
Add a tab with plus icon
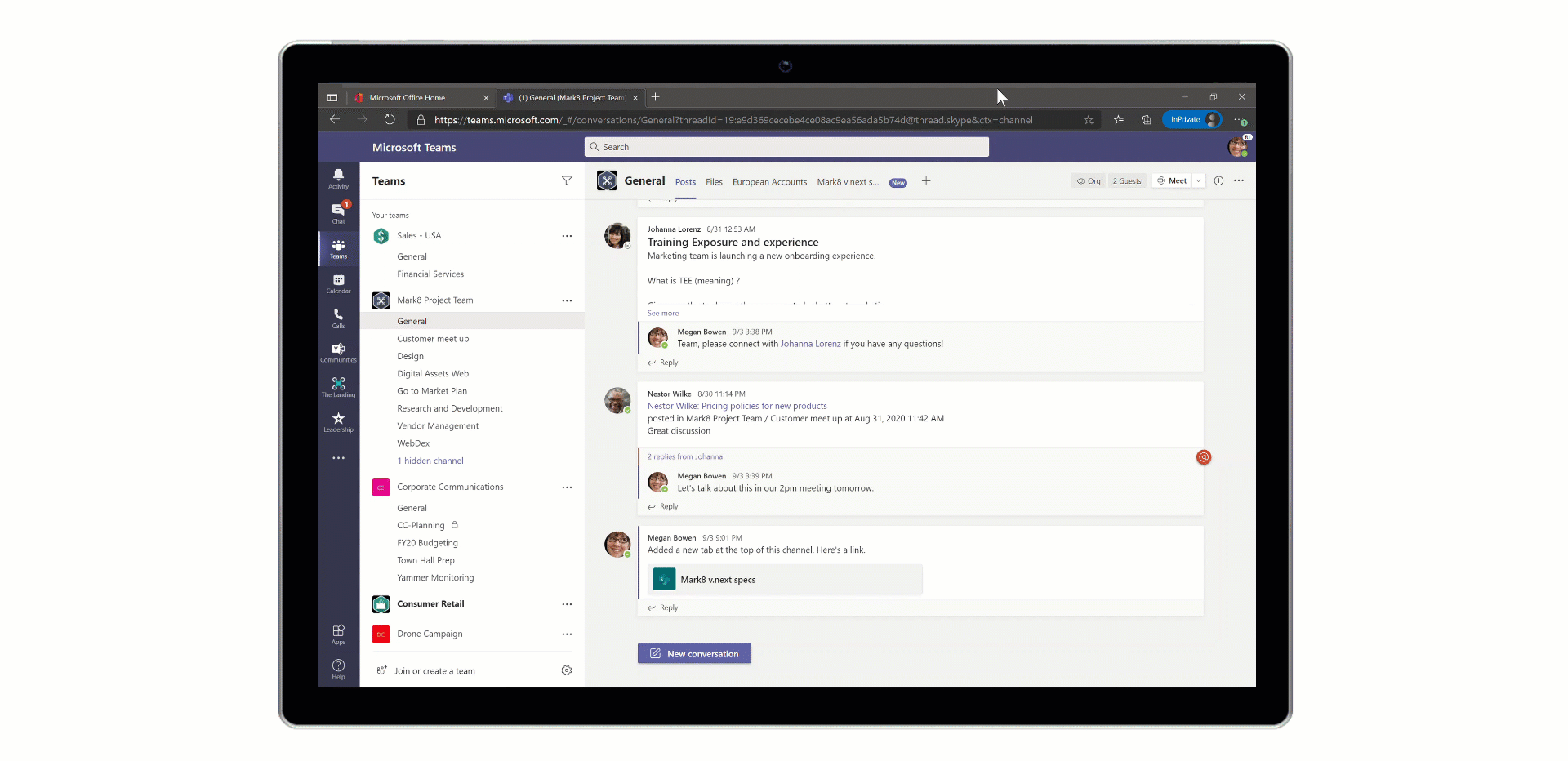point(926,181)
